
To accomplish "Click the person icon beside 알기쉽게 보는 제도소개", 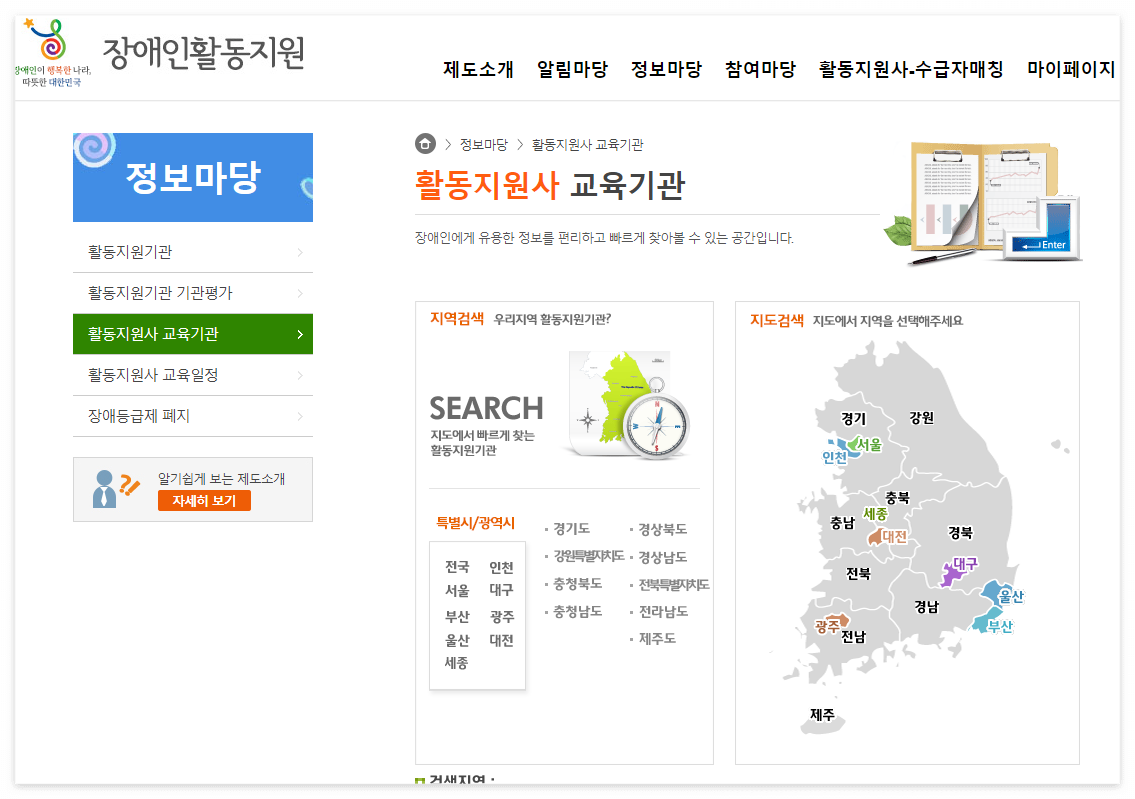I will click(116, 484).
